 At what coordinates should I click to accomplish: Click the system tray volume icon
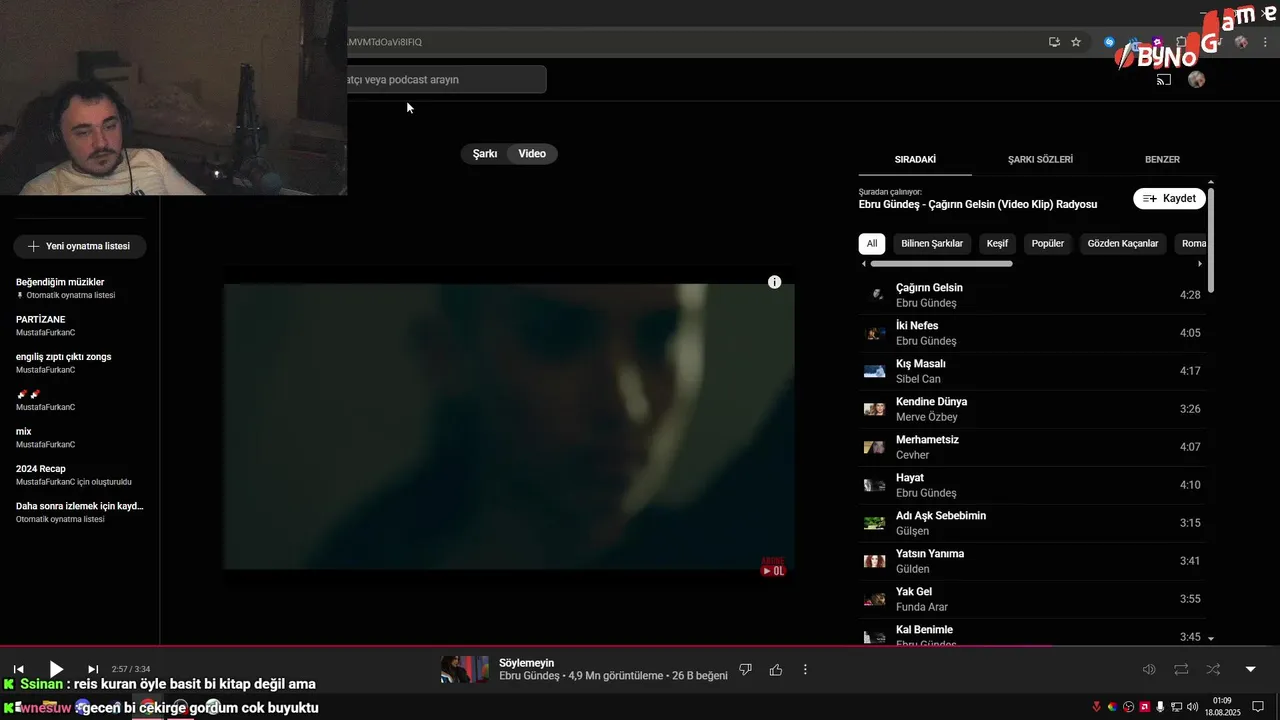point(1192,707)
